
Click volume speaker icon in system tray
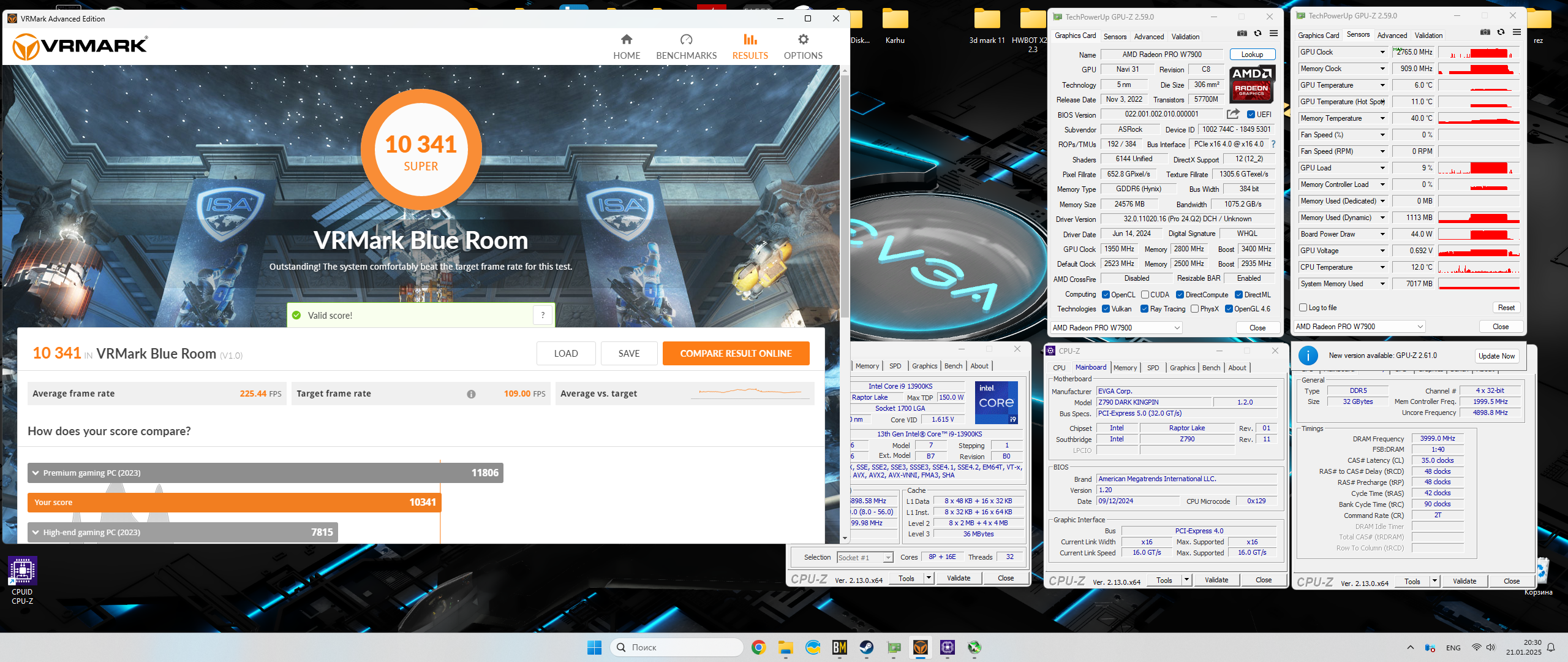1491,647
